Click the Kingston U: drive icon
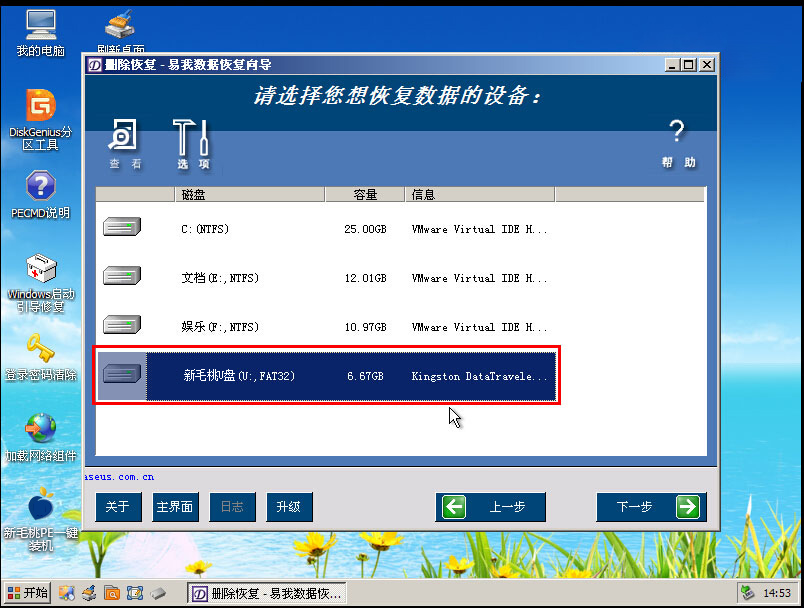The height and width of the screenshot is (608, 804). point(122,374)
